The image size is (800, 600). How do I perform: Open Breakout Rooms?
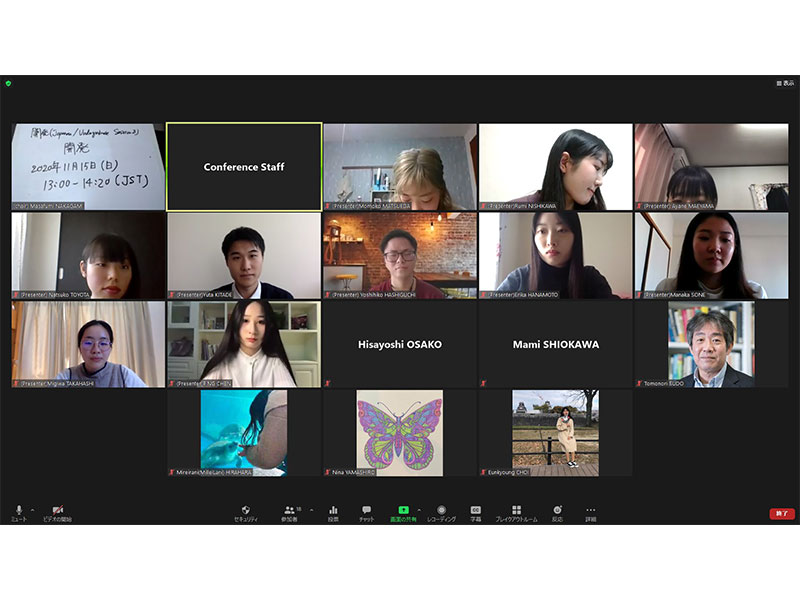click(x=517, y=512)
